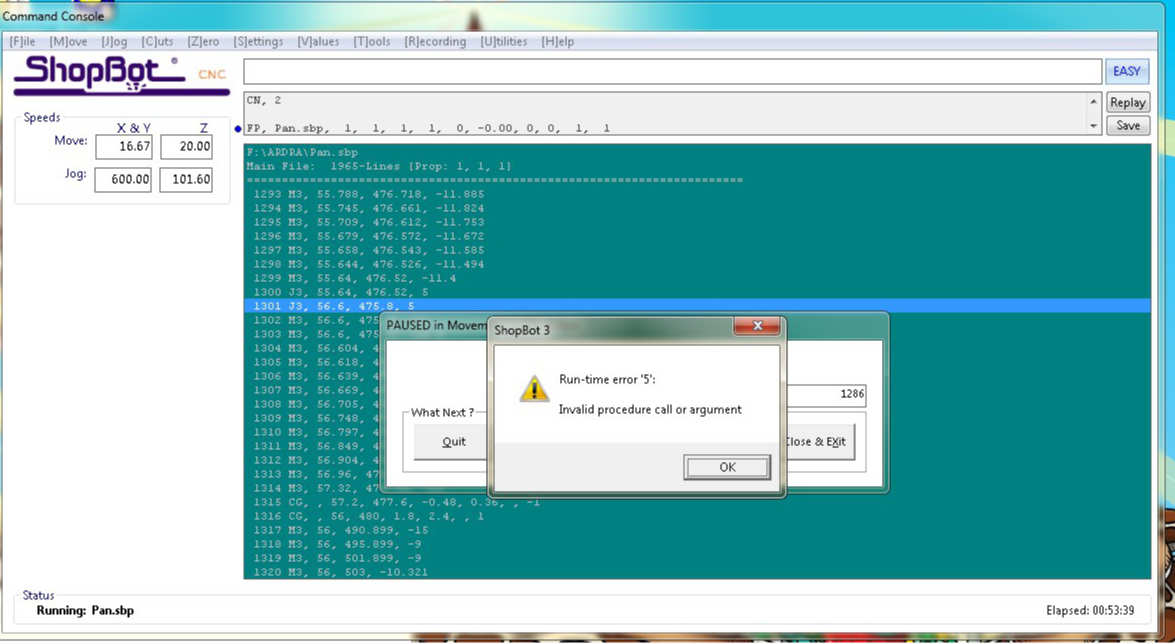
Task: Click OK in the run-time error dialog
Action: click(x=727, y=467)
